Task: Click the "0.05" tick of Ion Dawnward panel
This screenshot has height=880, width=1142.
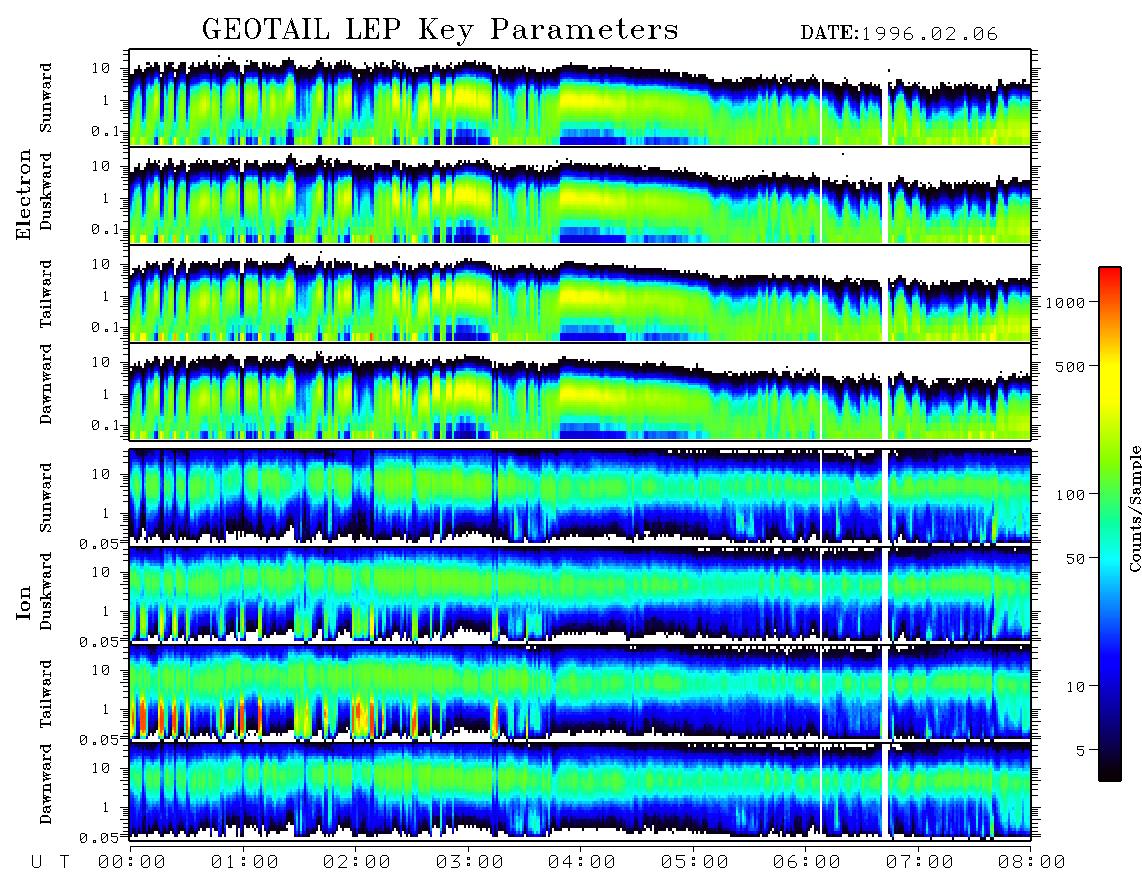Action: click(x=98, y=838)
